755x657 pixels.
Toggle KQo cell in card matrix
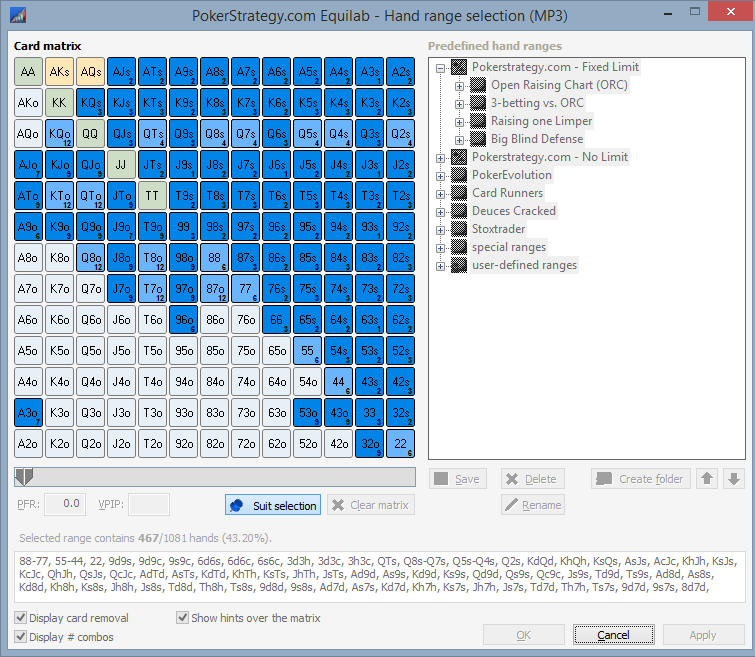click(59, 133)
